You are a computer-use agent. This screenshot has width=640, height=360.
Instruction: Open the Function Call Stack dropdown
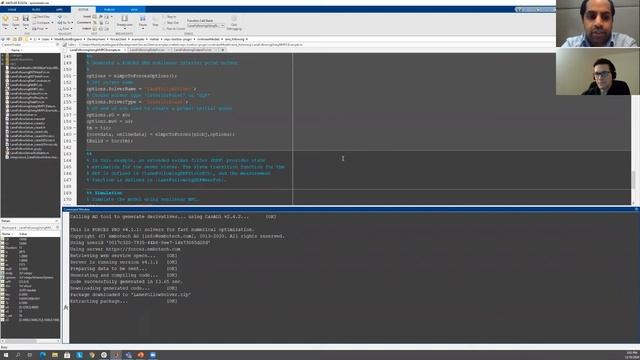(x=206, y=26)
